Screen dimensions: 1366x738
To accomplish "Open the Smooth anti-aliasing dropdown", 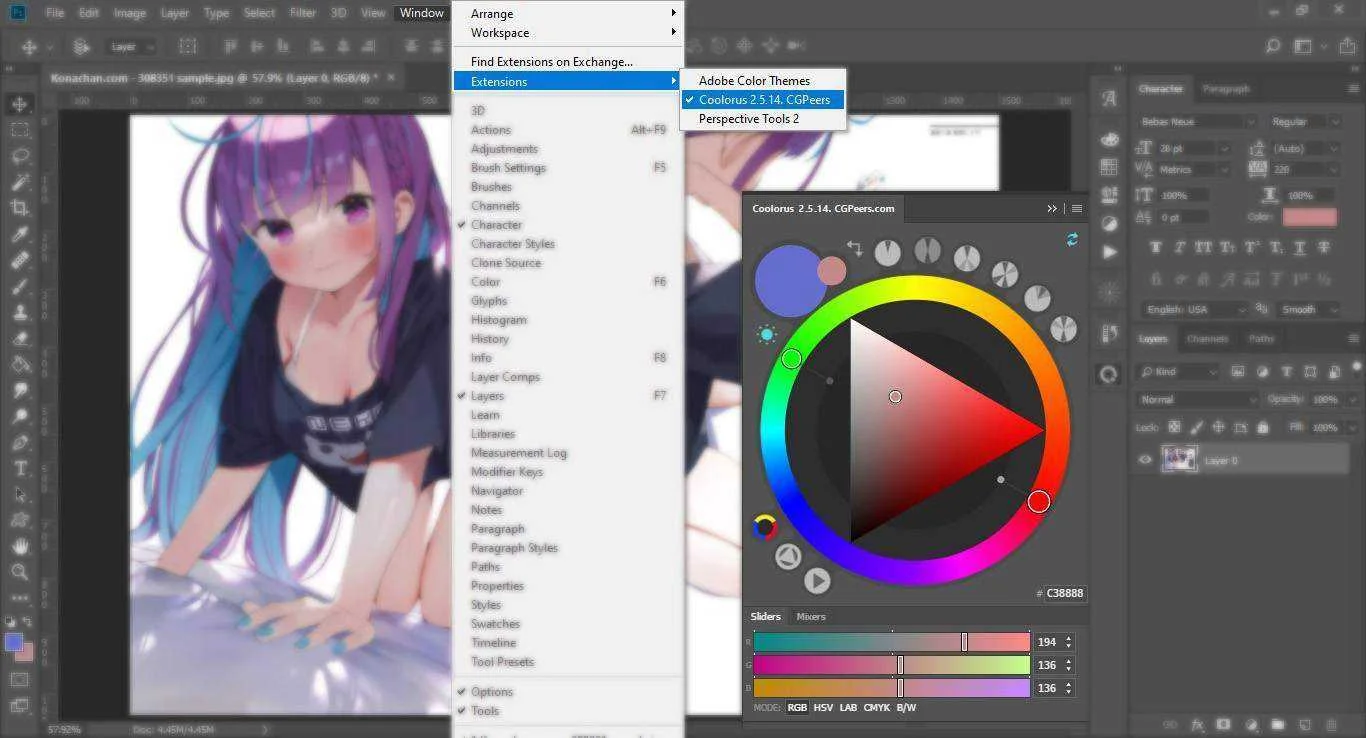I will 1307,310.
